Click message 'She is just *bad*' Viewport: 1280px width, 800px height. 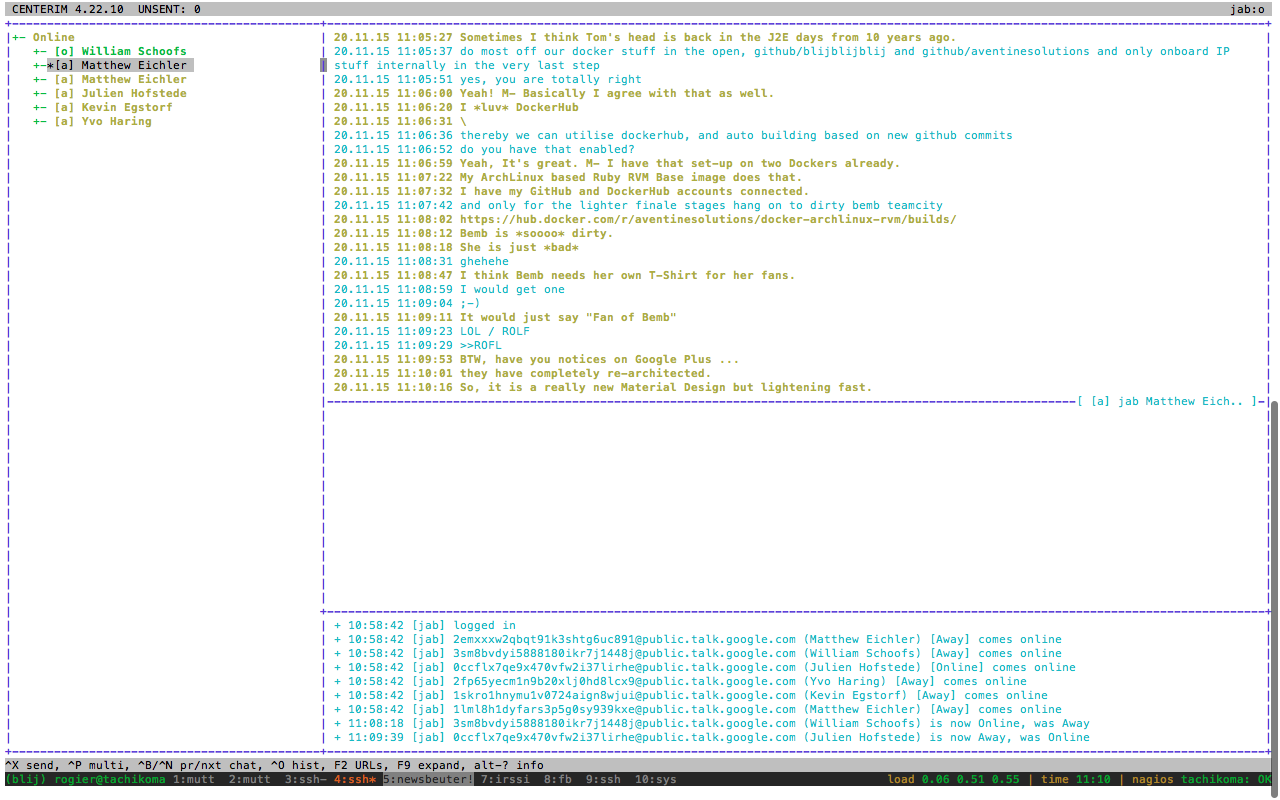tap(519, 247)
